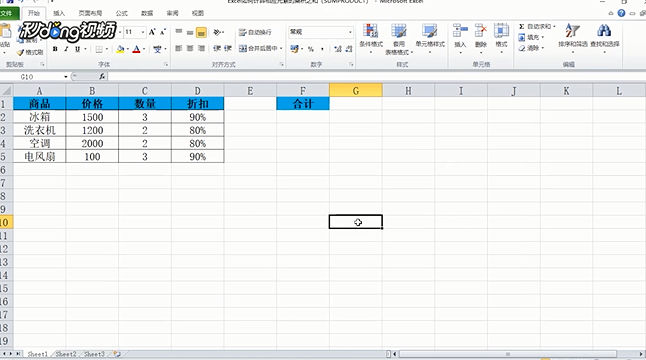This screenshot has height=360, width=646.
Task: Toggle the highlighted bottom align button
Action: pos(201,32)
